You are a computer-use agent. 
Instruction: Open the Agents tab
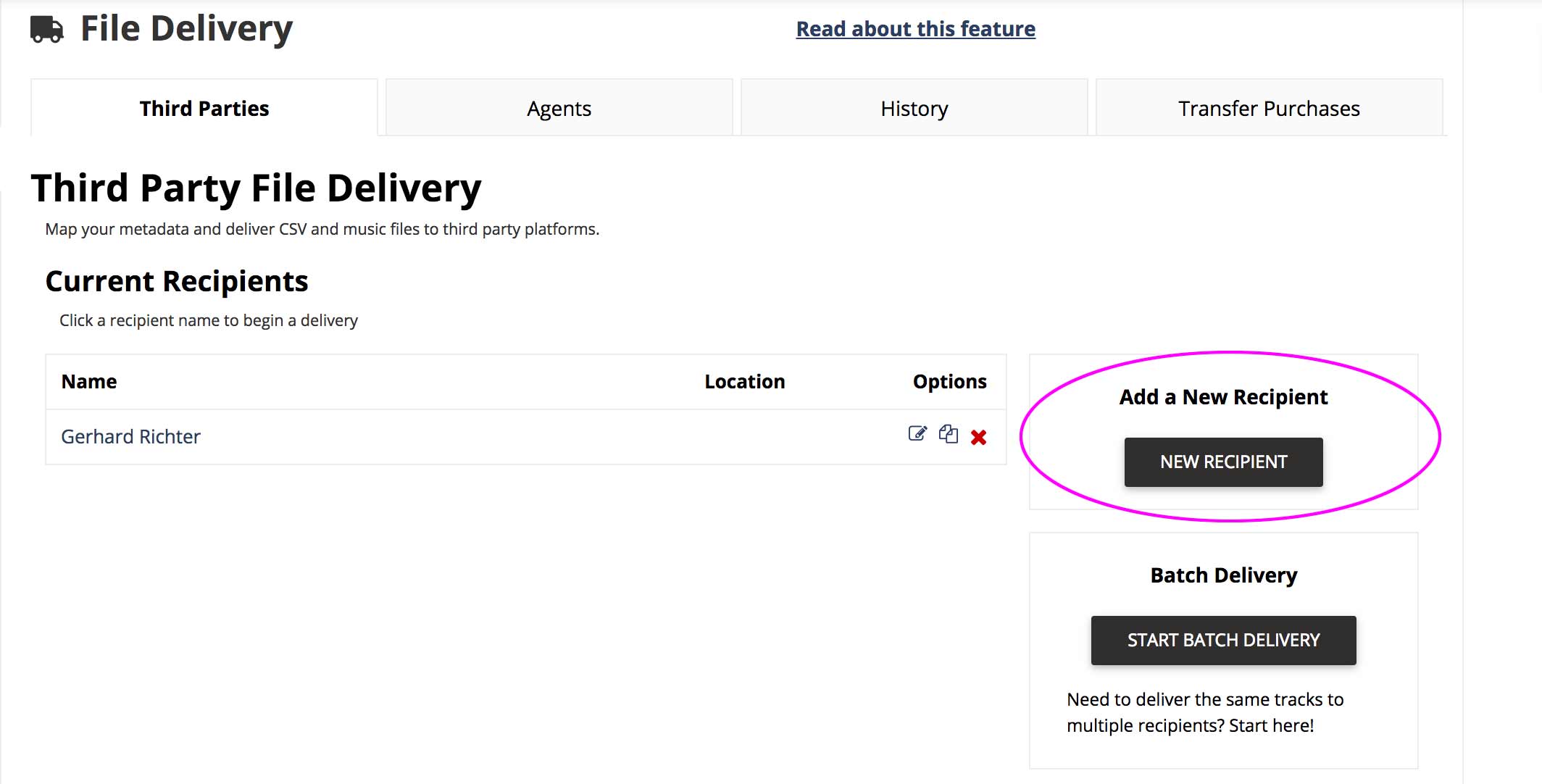[x=559, y=108]
